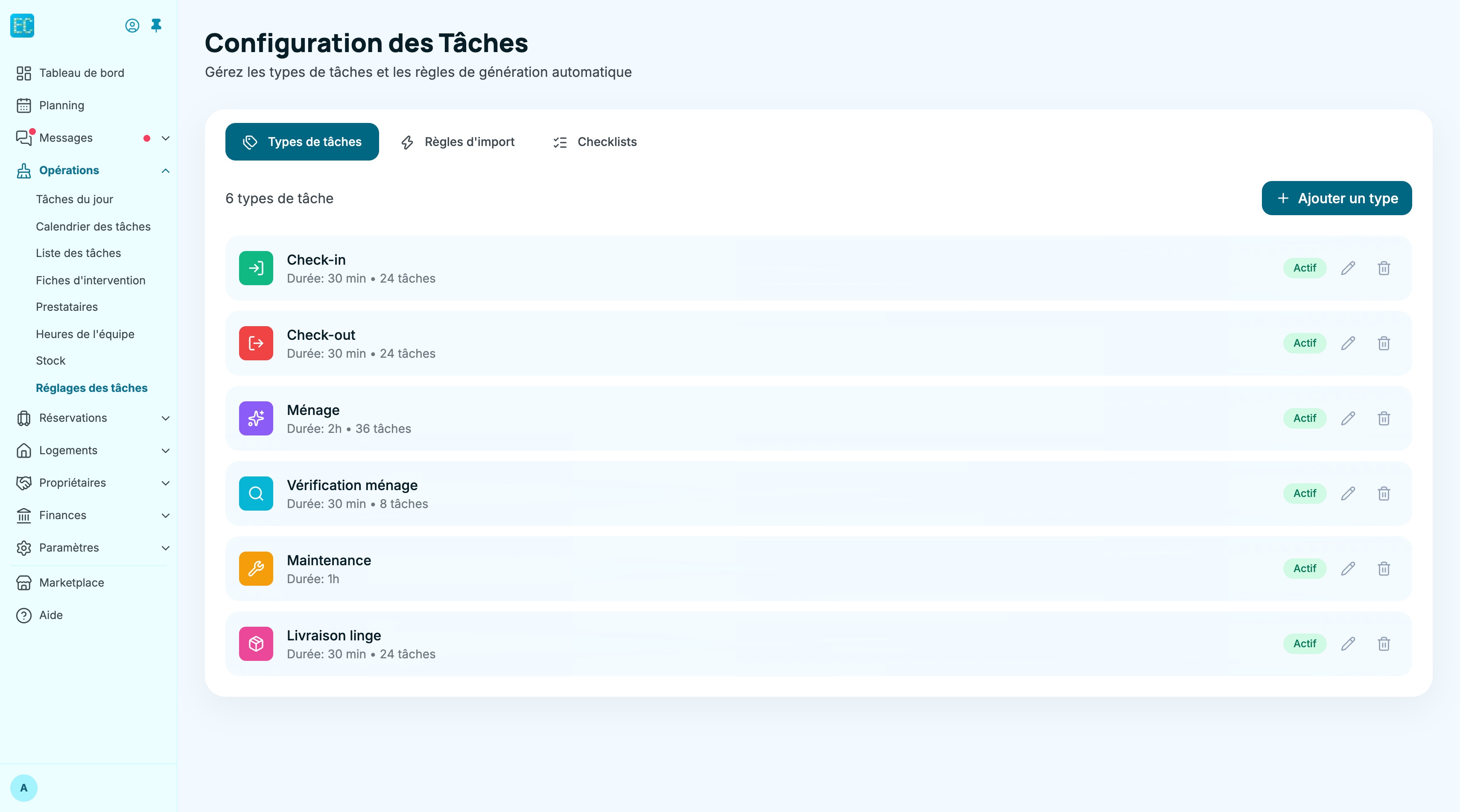Image resolution: width=1460 pixels, height=812 pixels.
Task: Delete the Ménage task type
Action: point(1384,418)
